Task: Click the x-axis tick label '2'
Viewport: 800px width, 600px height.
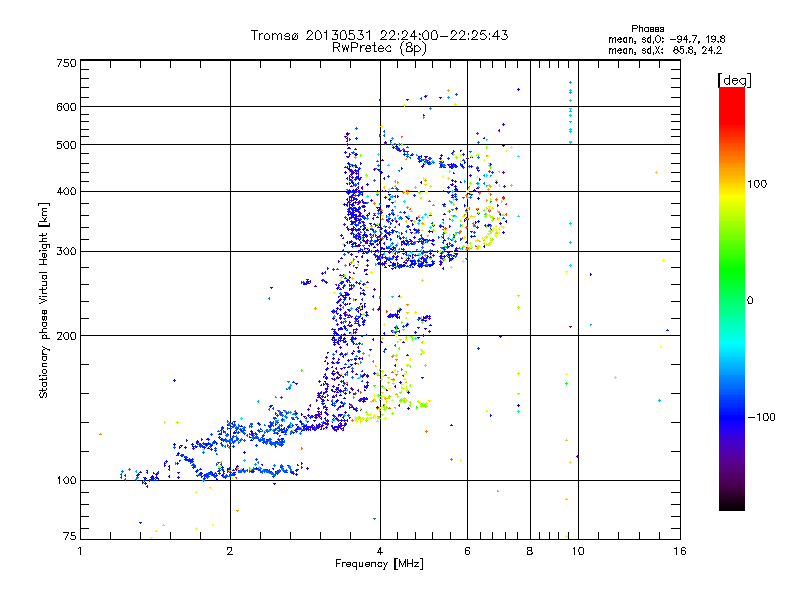Action: pos(230,551)
